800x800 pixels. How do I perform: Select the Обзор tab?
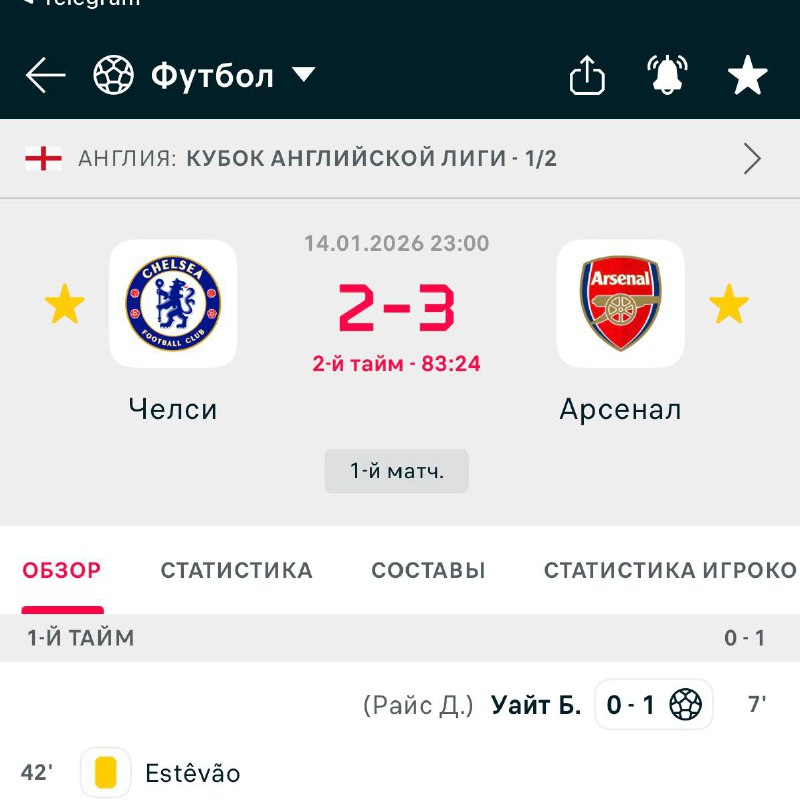pos(62,571)
